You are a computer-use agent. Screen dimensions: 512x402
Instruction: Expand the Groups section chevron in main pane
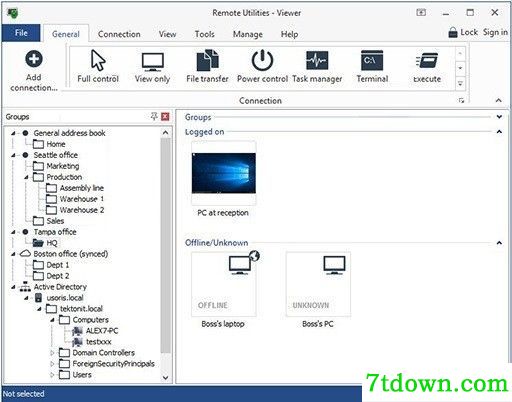(499, 117)
